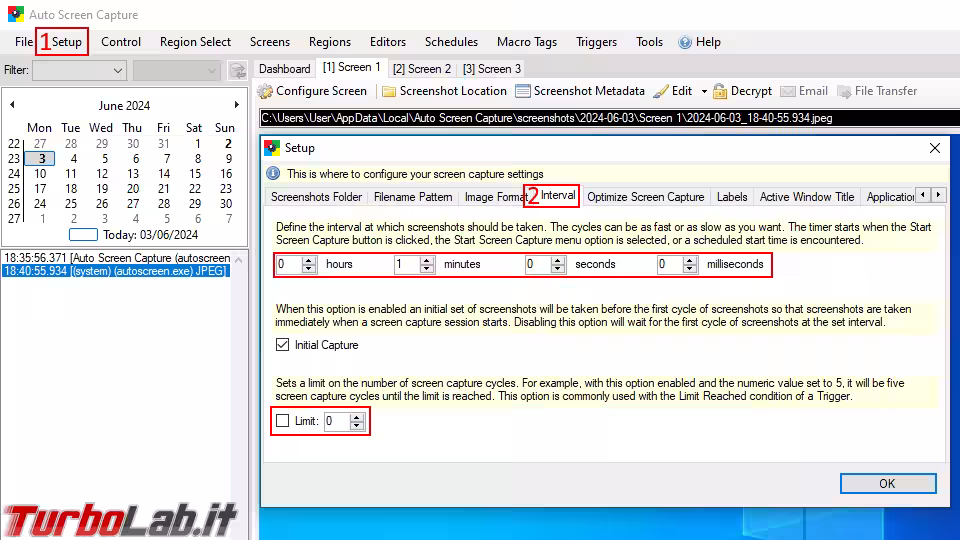
Task: Go to previous month in calendar
Action: point(12,105)
